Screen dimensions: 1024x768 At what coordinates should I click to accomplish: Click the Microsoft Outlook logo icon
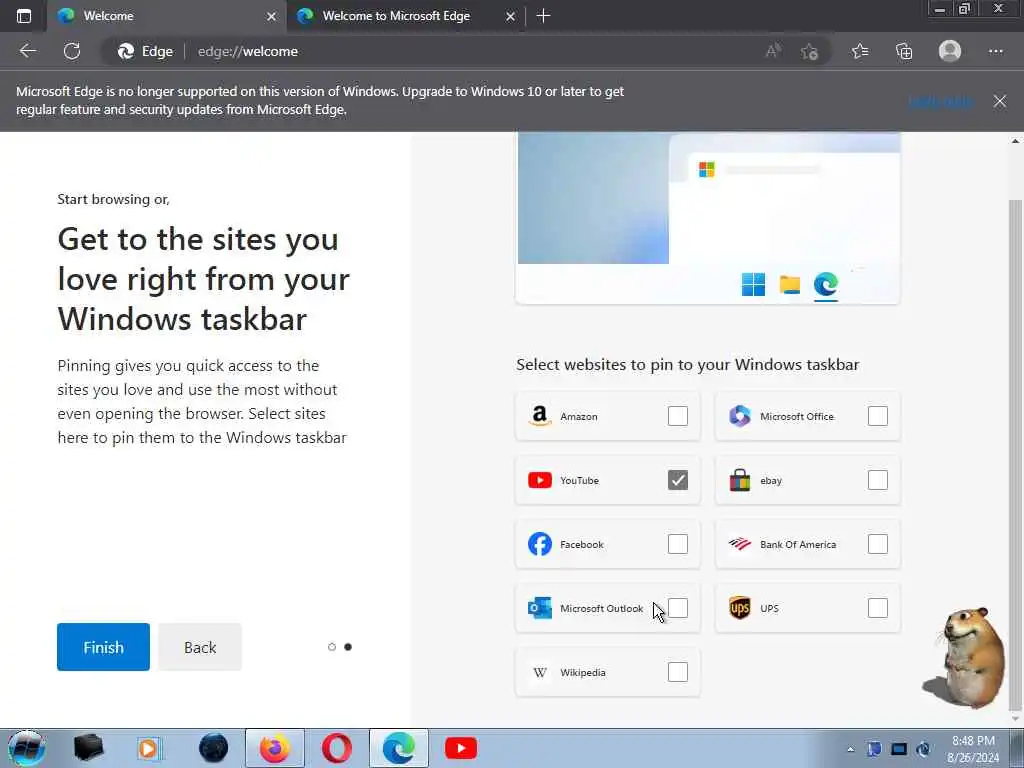pos(539,608)
